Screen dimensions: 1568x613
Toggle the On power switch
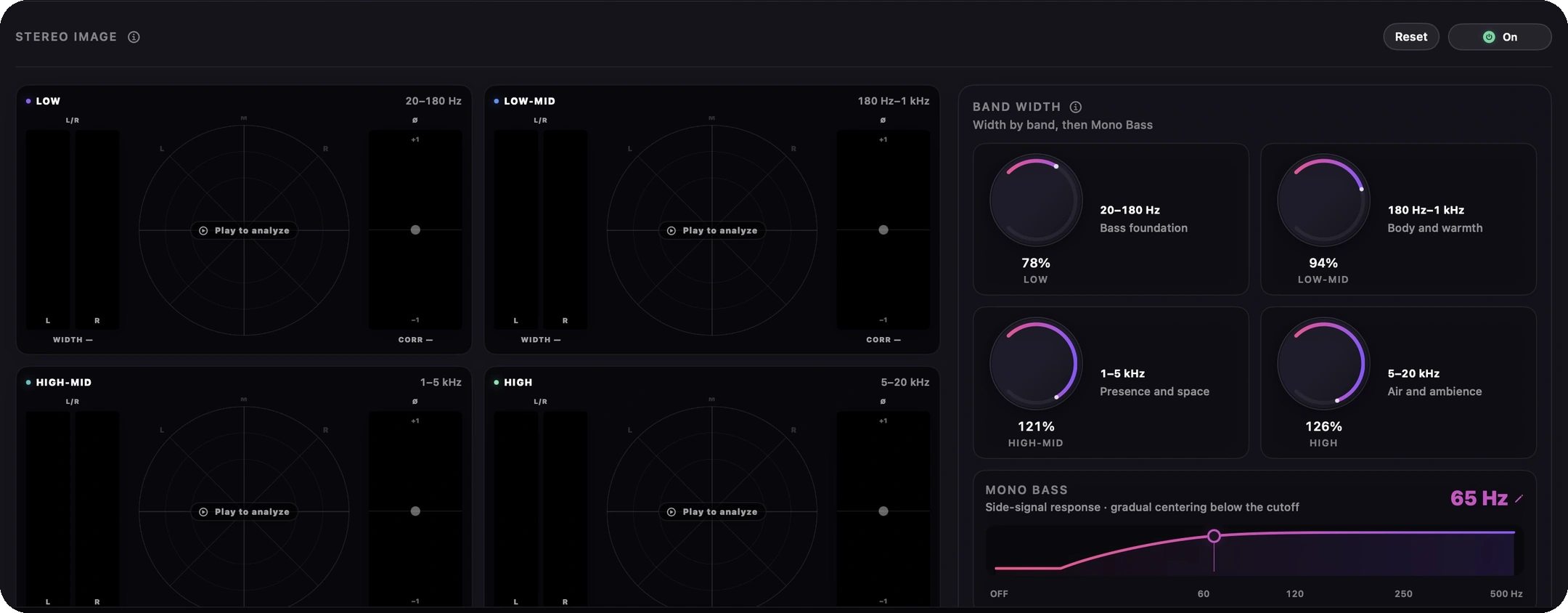1500,37
